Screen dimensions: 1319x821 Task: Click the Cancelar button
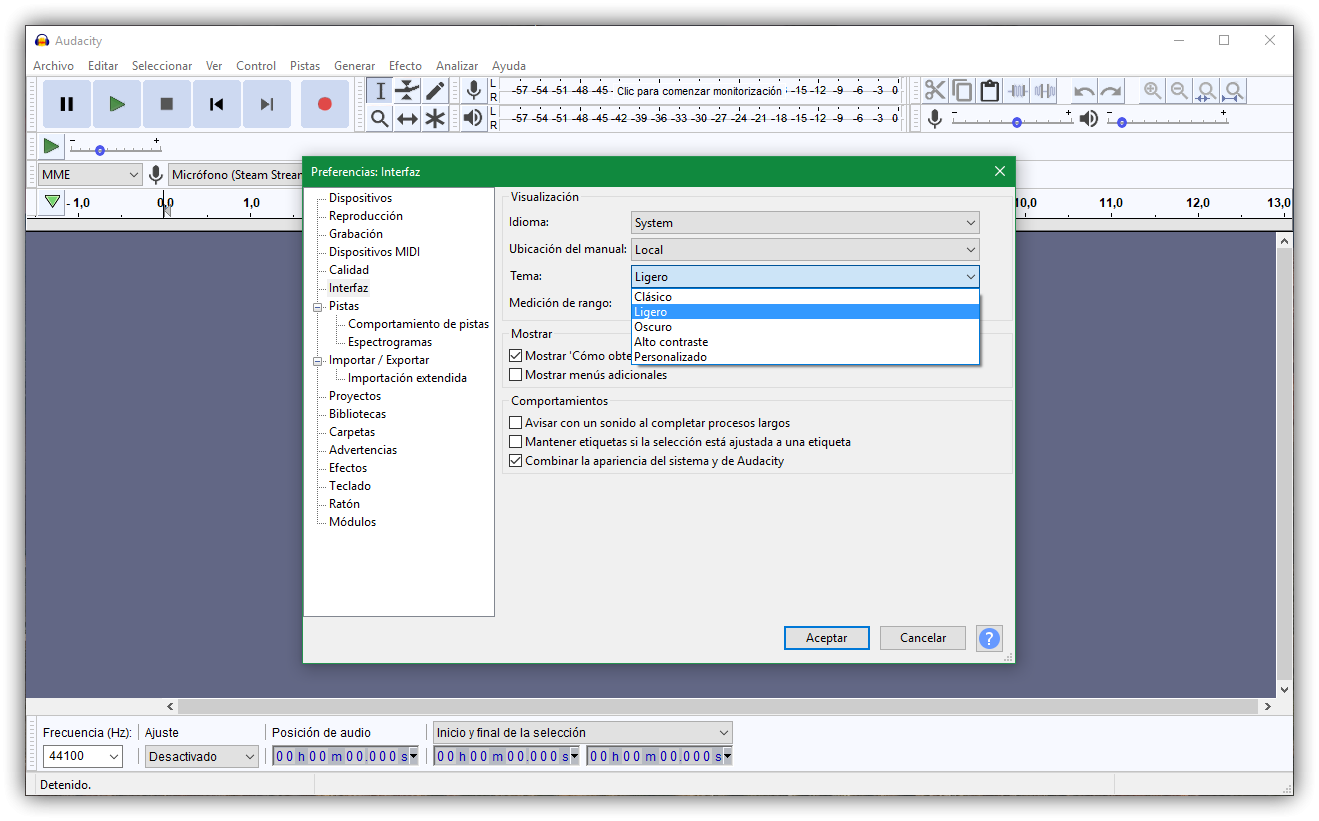[x=923, y=638]
